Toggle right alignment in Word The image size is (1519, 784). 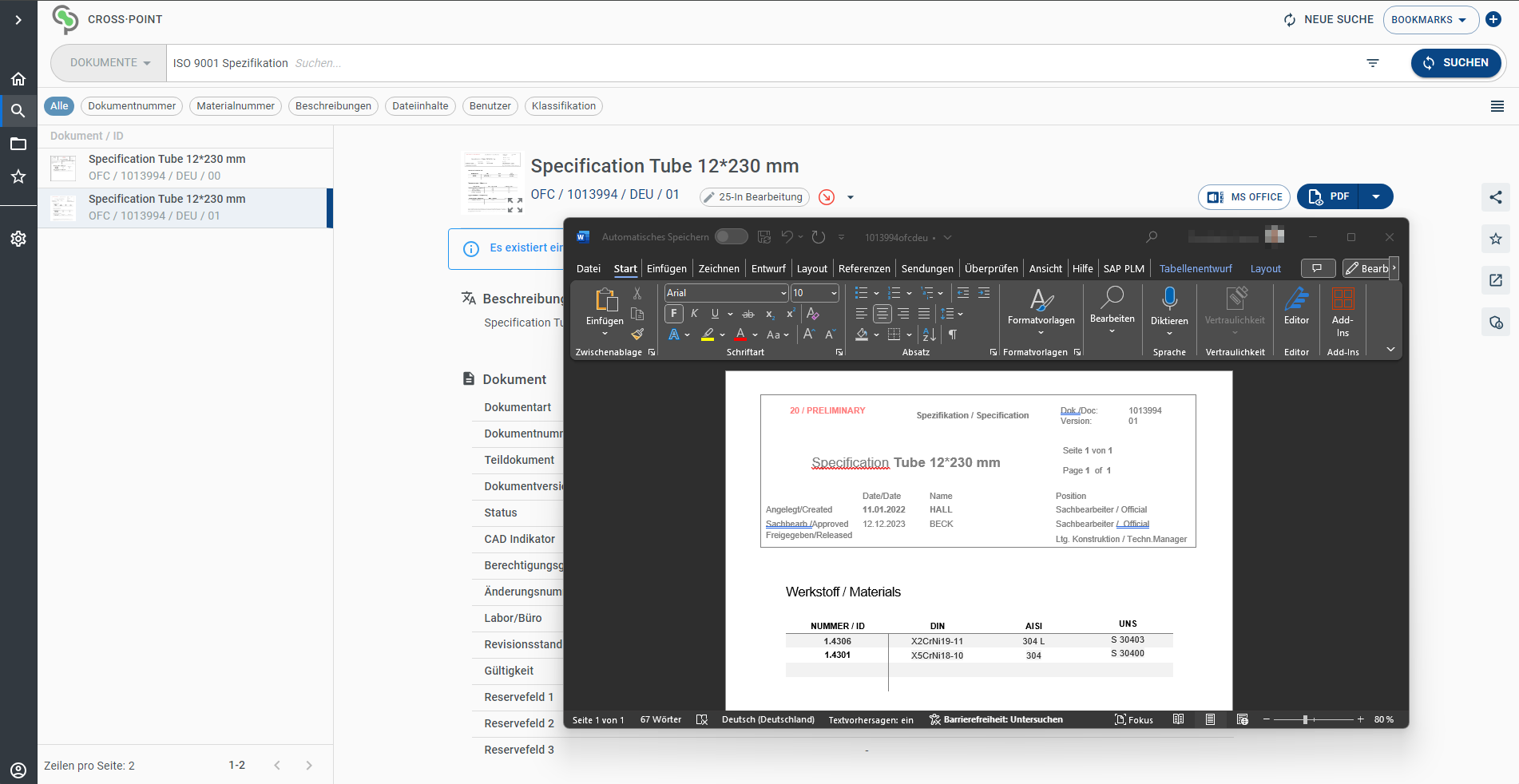click(x=903, y=314)
